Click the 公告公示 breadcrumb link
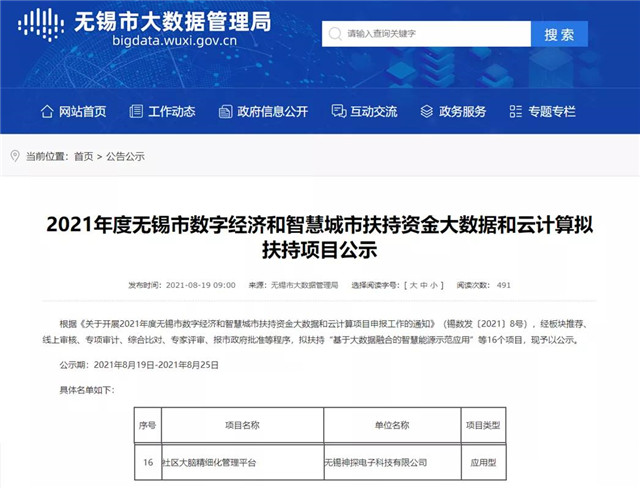 click(125, 157)
